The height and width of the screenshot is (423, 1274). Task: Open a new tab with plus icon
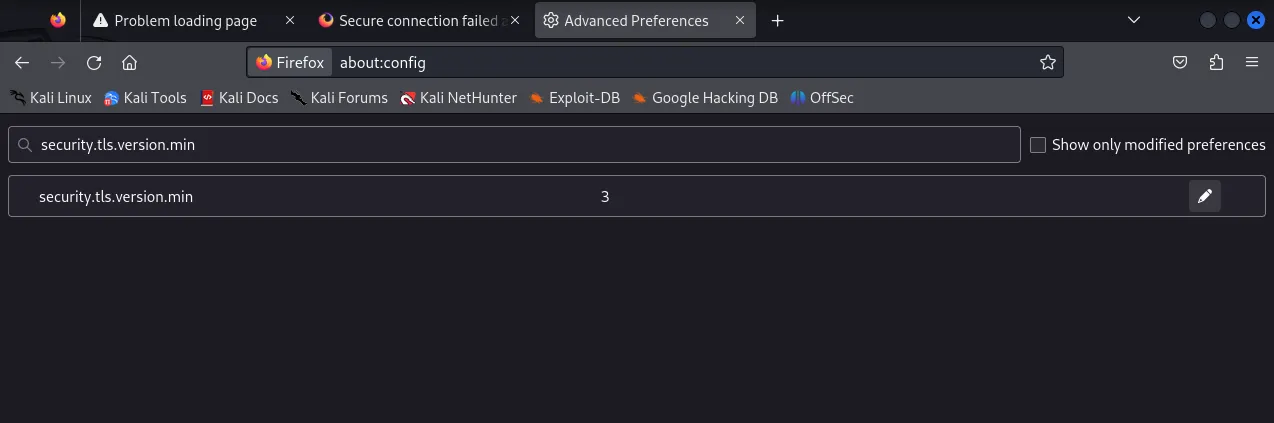click(777, 20)
